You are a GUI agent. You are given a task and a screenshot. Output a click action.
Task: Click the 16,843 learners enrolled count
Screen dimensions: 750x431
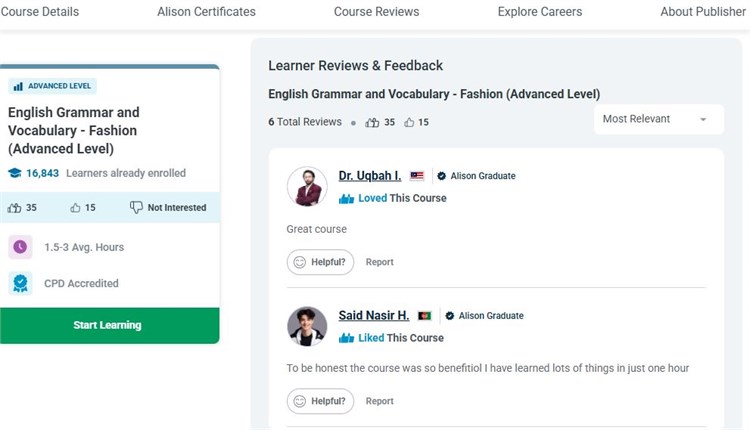(43, 173)
